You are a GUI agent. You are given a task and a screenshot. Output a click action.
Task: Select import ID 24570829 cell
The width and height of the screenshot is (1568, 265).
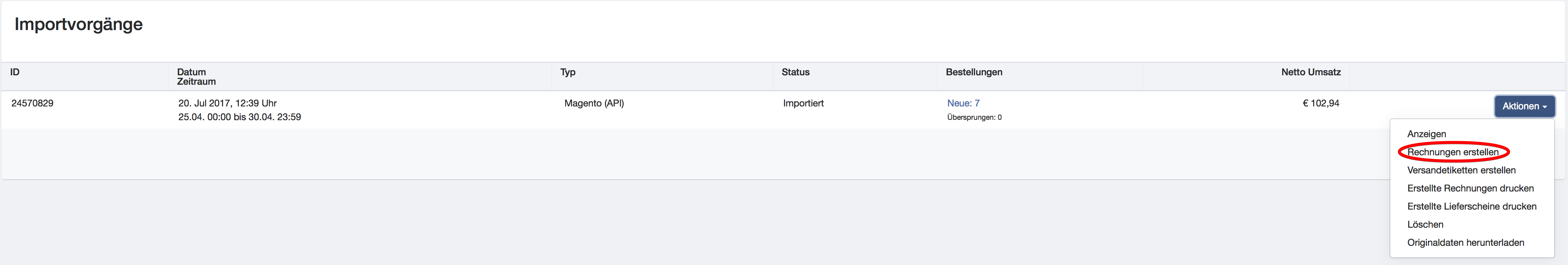(32, 103)
